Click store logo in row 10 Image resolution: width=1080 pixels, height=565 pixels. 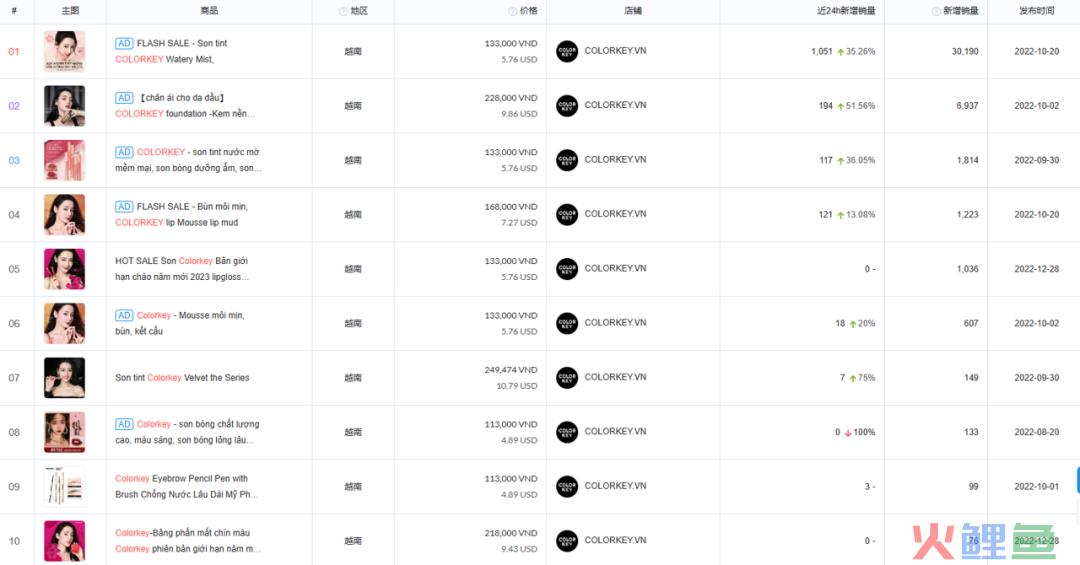coord(567,541)
